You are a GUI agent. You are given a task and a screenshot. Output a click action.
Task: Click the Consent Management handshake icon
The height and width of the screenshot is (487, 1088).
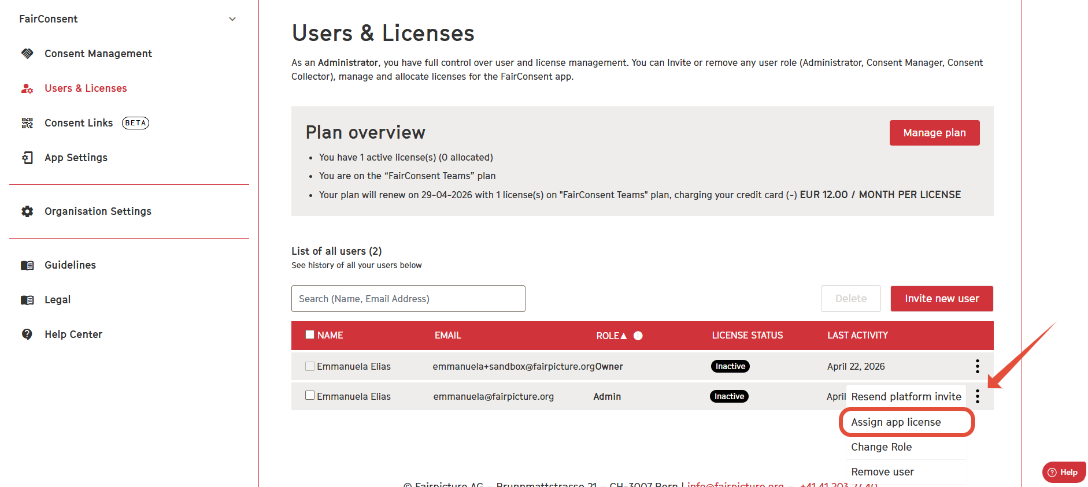point(27,53)
